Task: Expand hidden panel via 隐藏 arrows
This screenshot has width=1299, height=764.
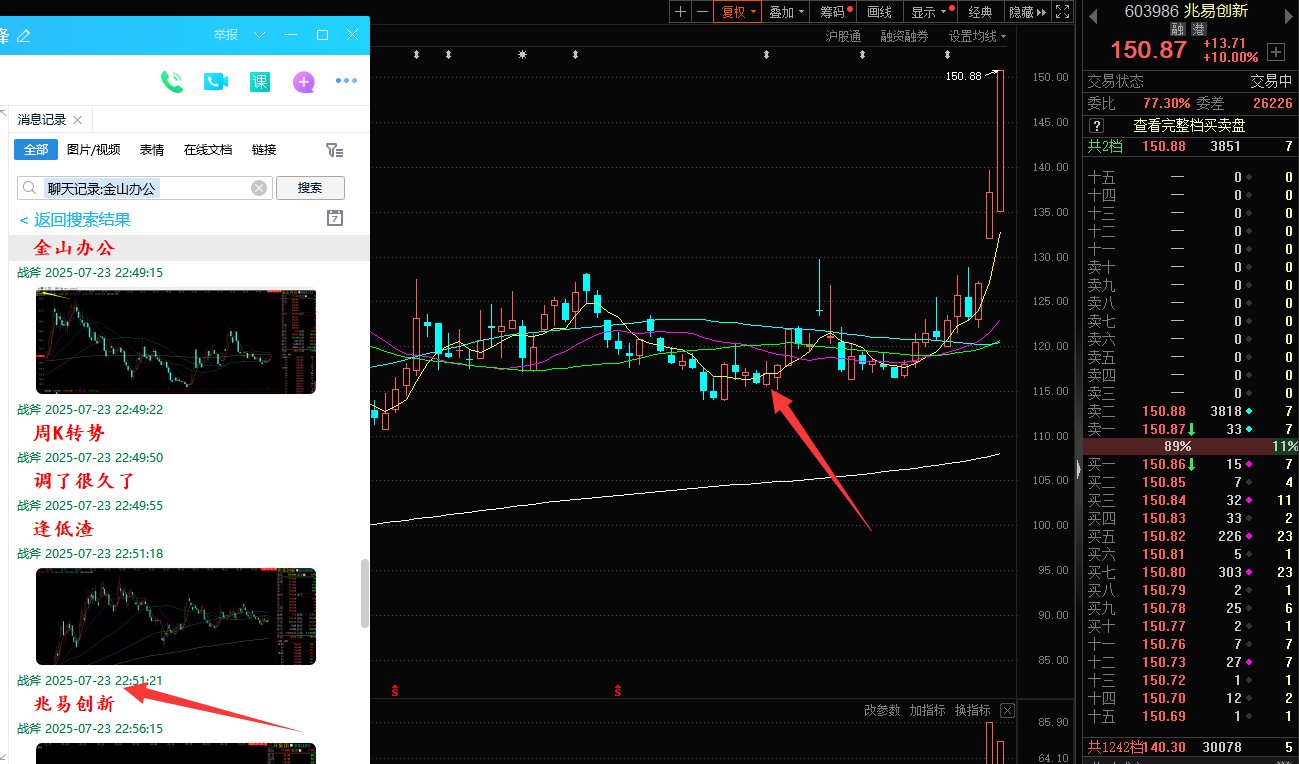Action: pos(1028,12)
